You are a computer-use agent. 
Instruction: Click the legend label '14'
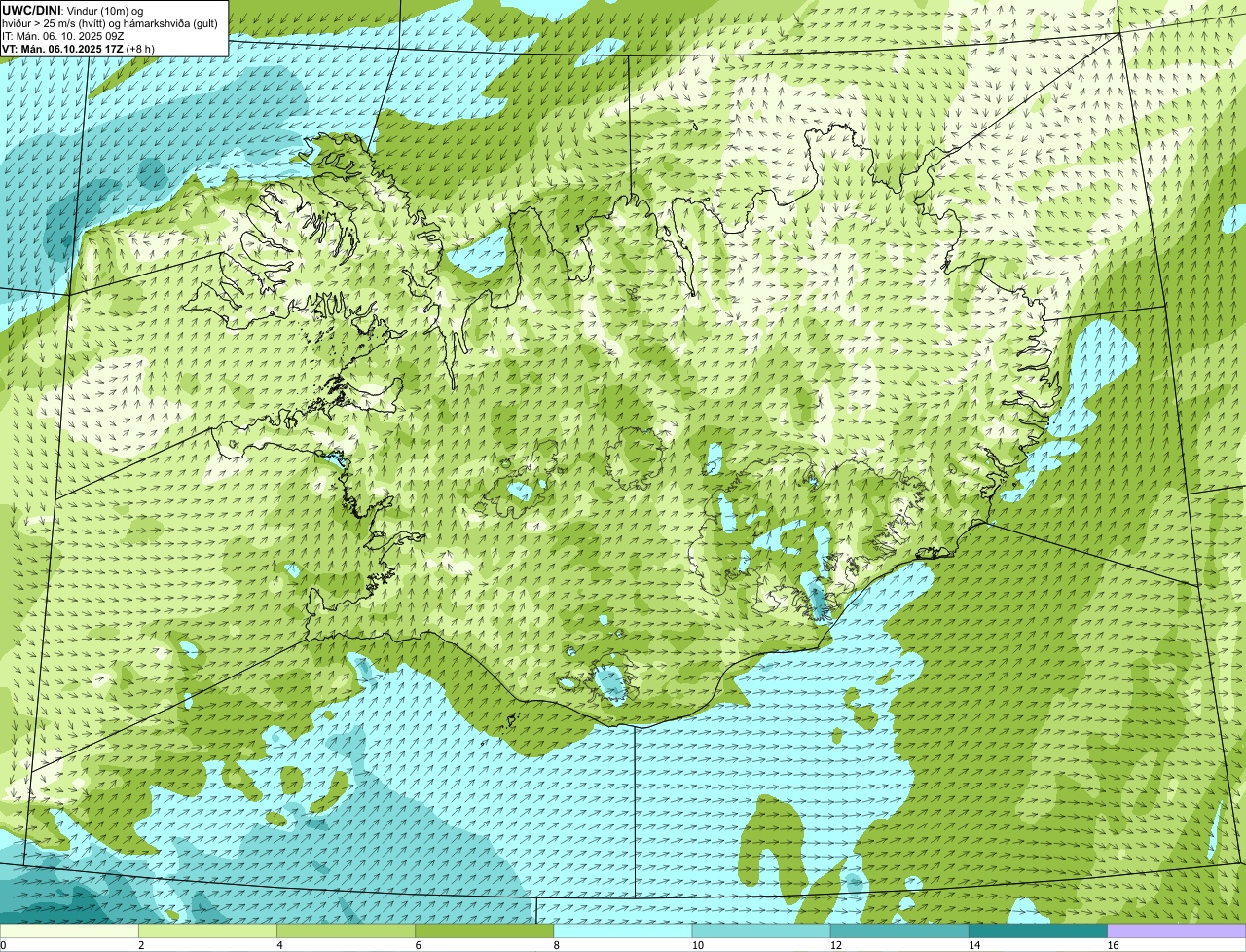coord(974,945)
